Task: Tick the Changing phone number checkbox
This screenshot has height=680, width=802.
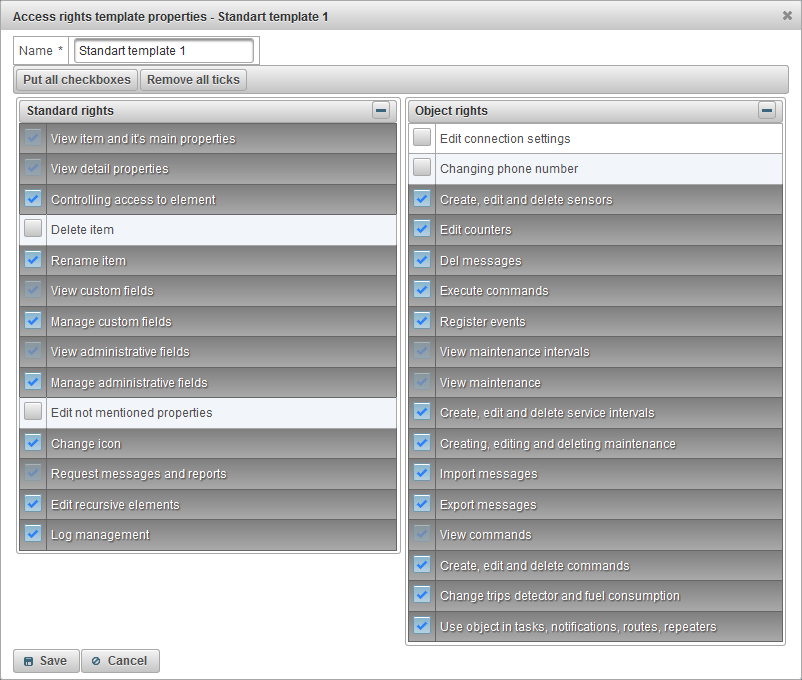Action: [422, 168]
